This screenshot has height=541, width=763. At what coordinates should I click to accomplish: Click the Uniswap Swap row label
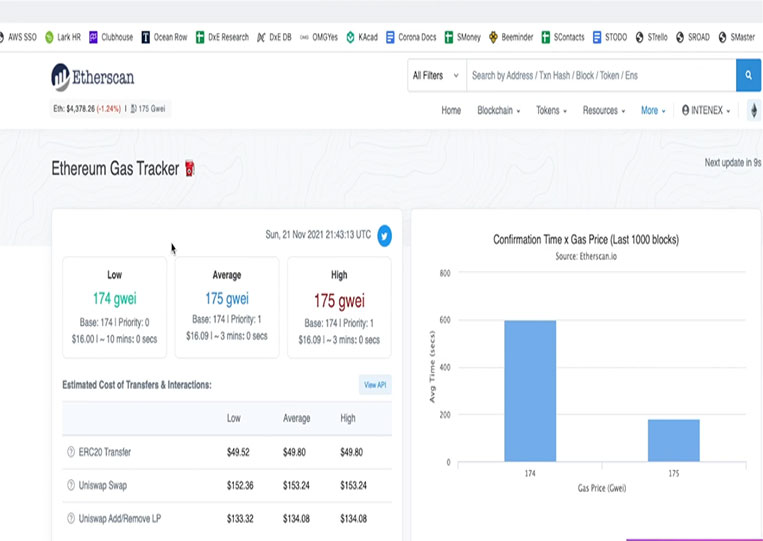tap(103, 486)
